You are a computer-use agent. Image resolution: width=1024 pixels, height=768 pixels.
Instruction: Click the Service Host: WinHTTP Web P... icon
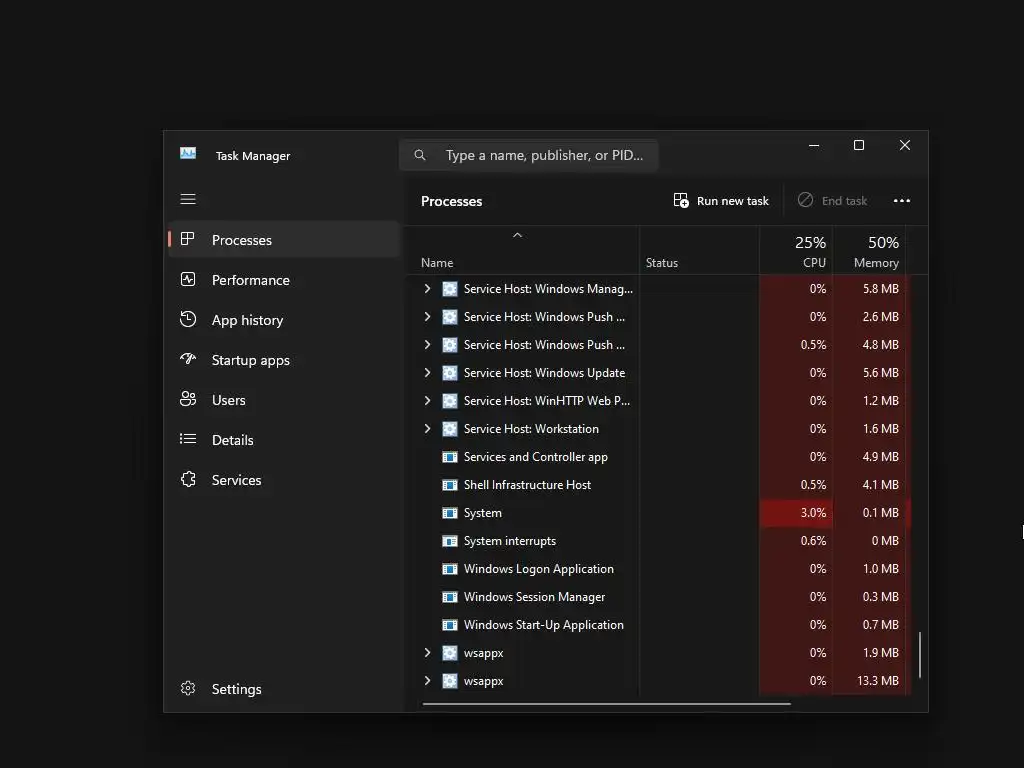(450, 401)
